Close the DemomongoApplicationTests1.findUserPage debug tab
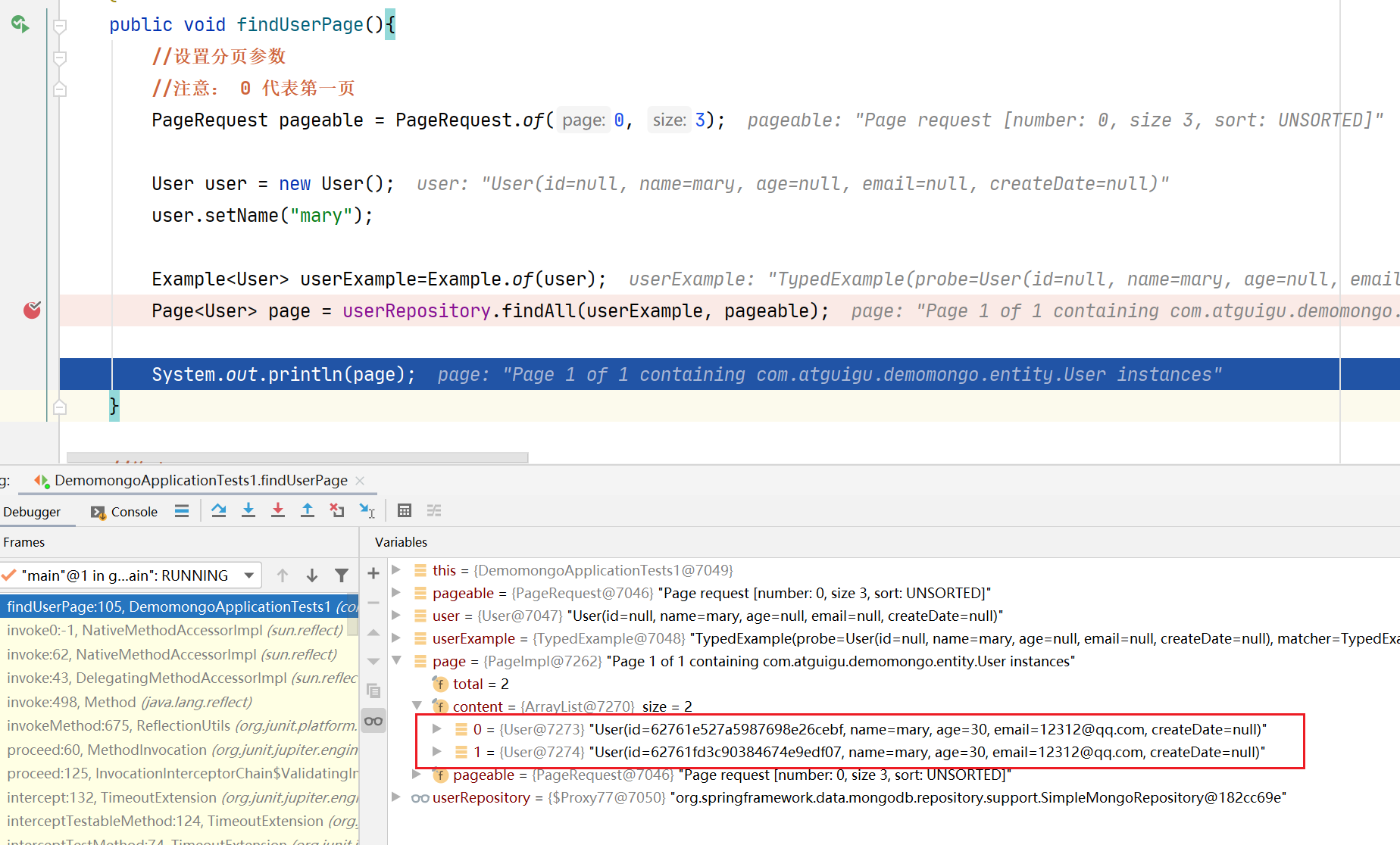1400x845 pixels. (360, 480)
